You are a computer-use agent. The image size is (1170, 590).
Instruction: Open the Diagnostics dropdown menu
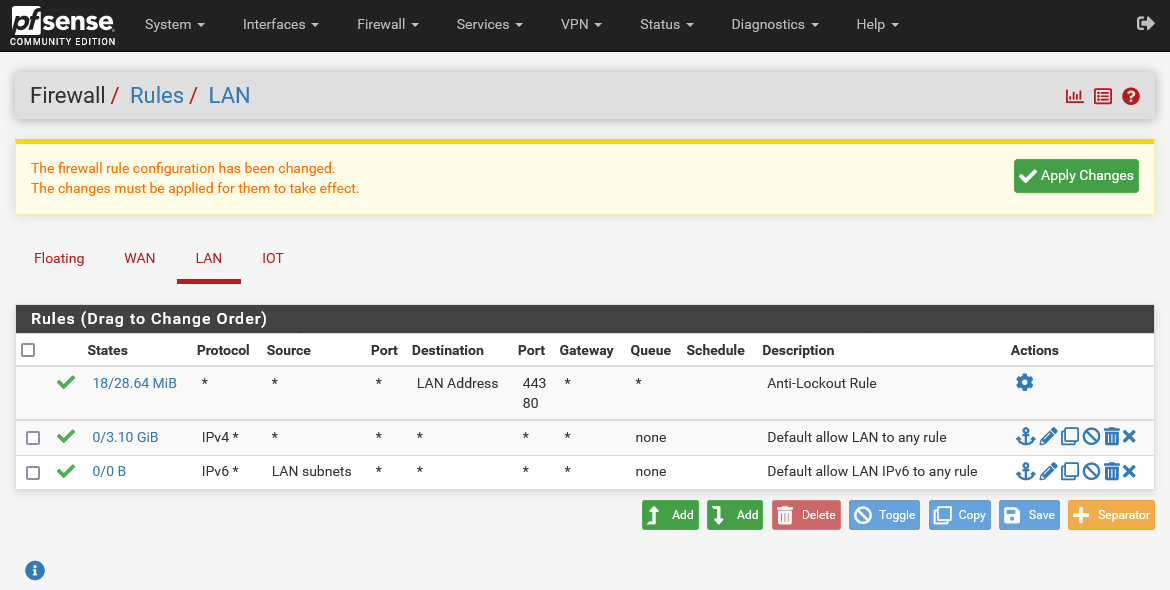(x=774, y=24)
